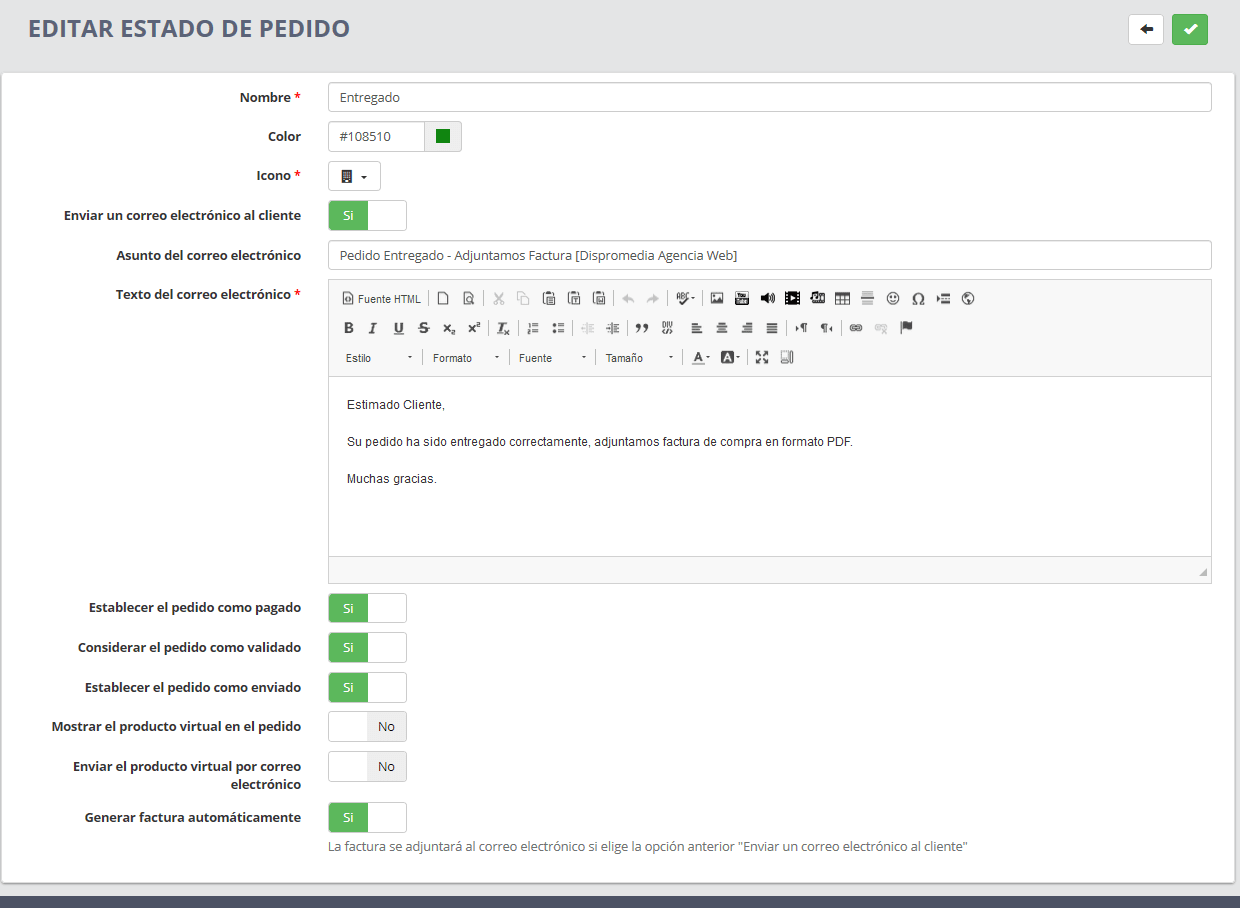Apply italic formatting in the editor
The width and height of the screenshot is (1240, 908).
pos(373,328)
